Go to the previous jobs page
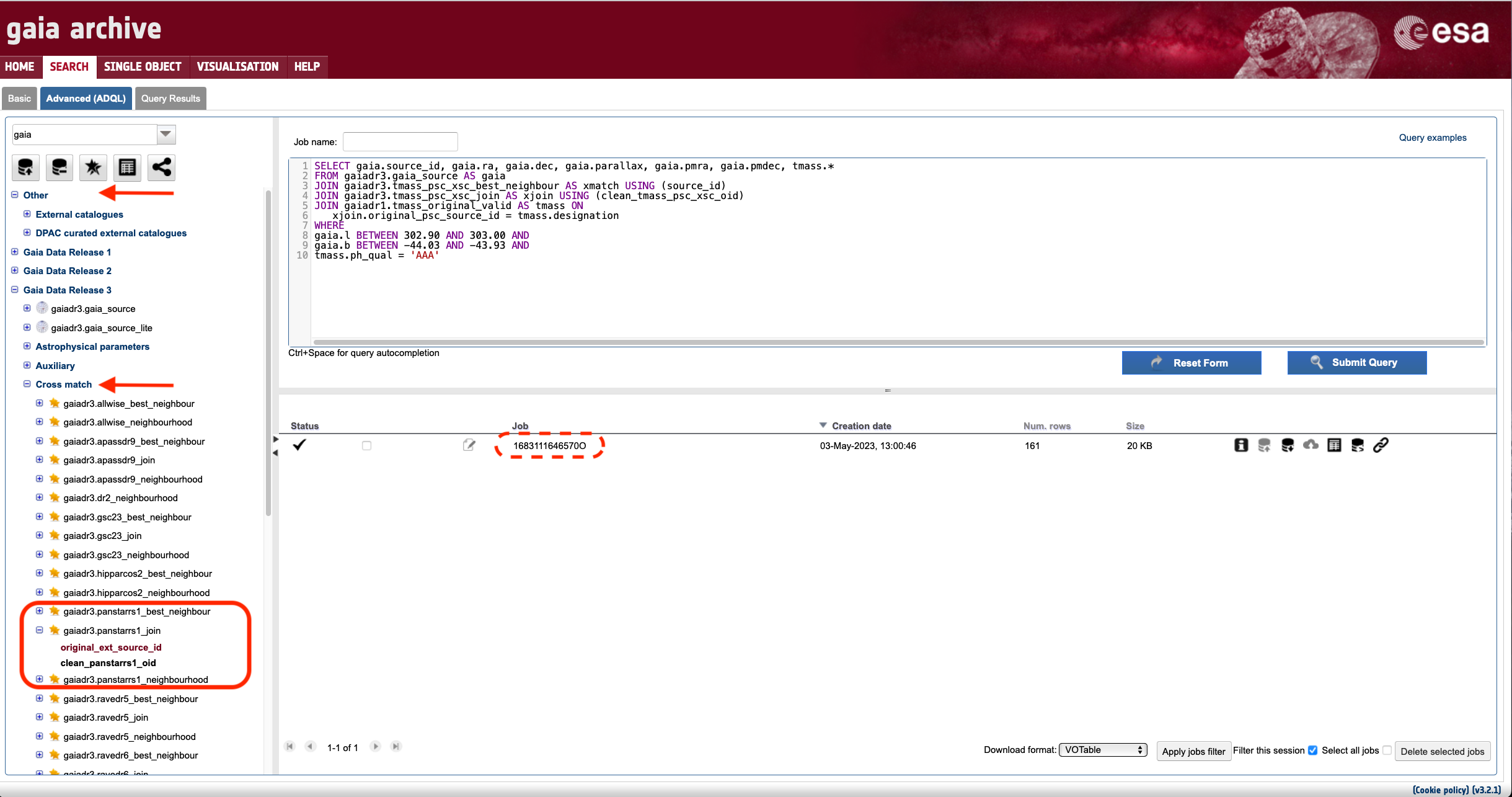Viewport: 1512px width, 797px height. coord(311,746)
